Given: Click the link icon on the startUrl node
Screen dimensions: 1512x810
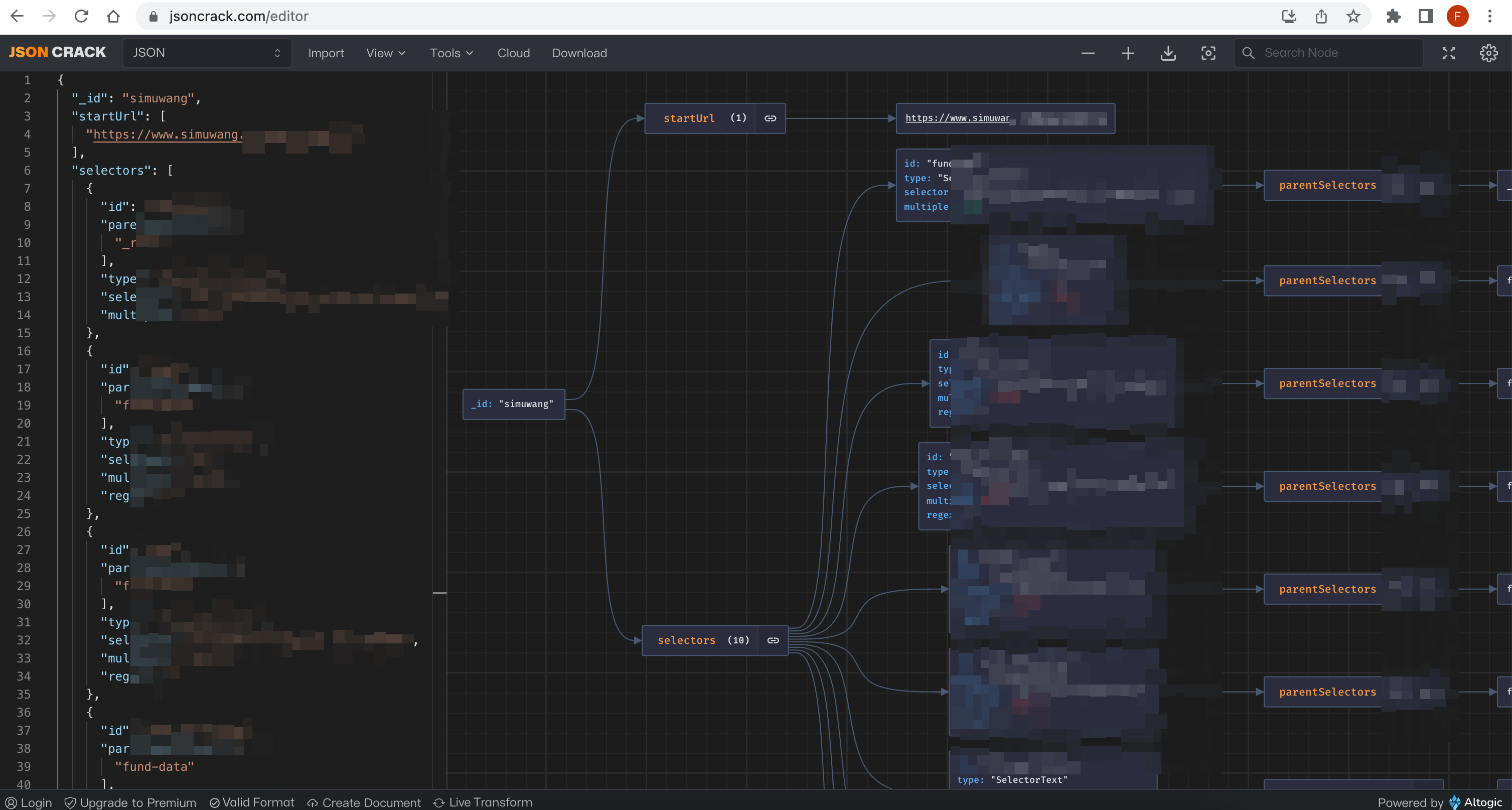Looking at the screenshot, I should pyautogui.click(x=770, y=118).
